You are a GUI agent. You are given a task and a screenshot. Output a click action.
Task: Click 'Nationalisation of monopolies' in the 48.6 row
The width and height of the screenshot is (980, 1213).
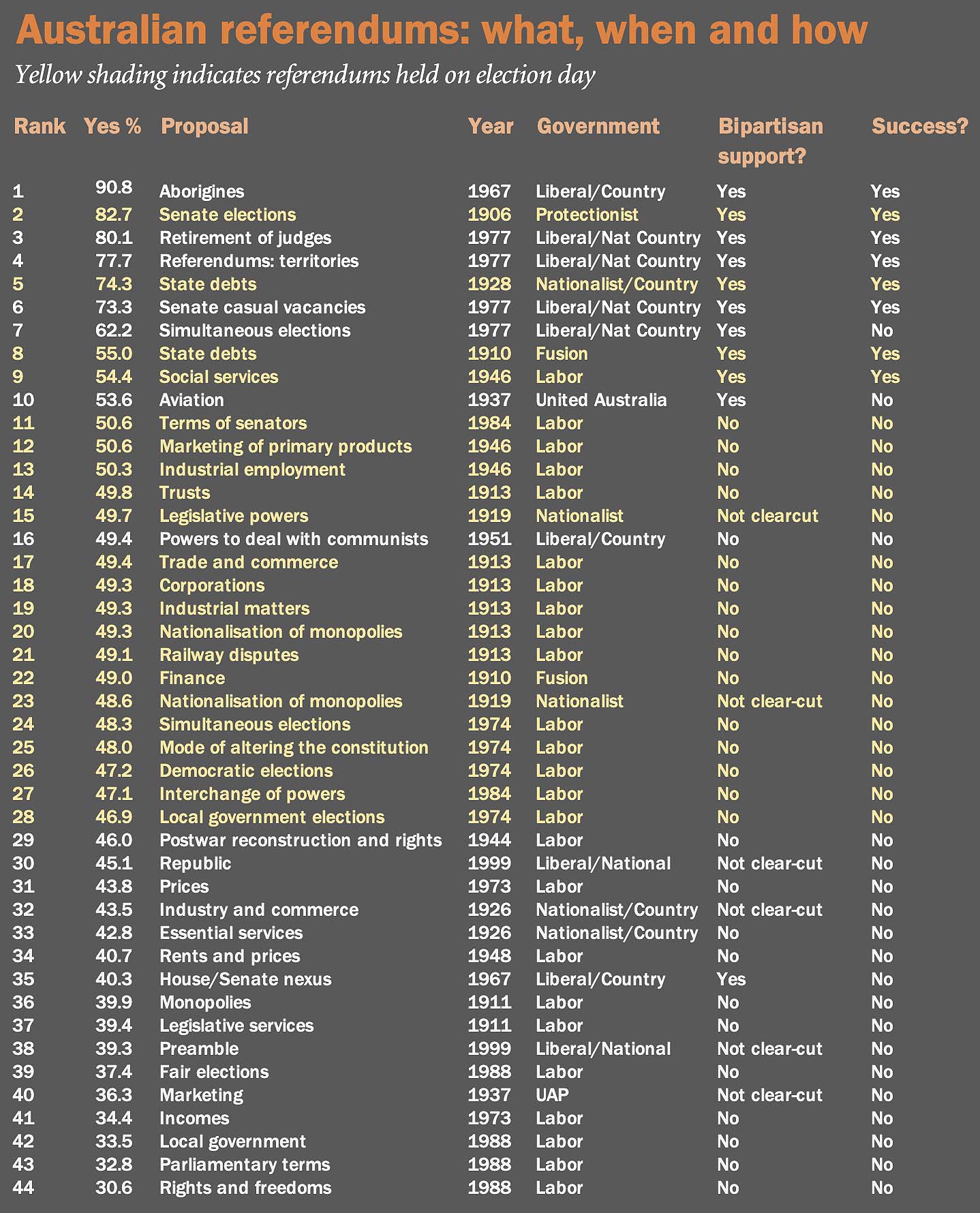(281, 702)
